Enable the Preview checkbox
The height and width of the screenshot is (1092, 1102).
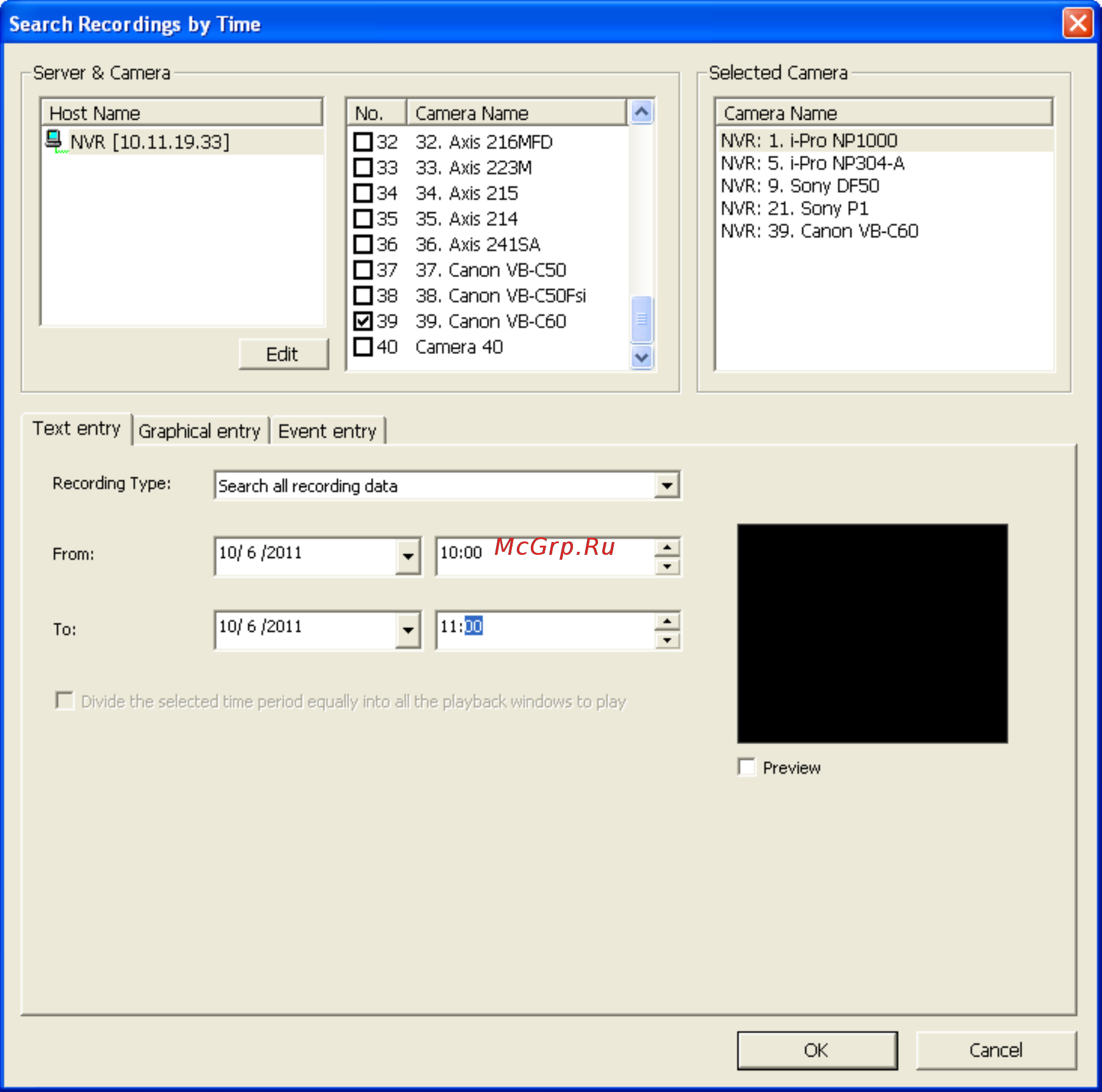pos(746,767)
